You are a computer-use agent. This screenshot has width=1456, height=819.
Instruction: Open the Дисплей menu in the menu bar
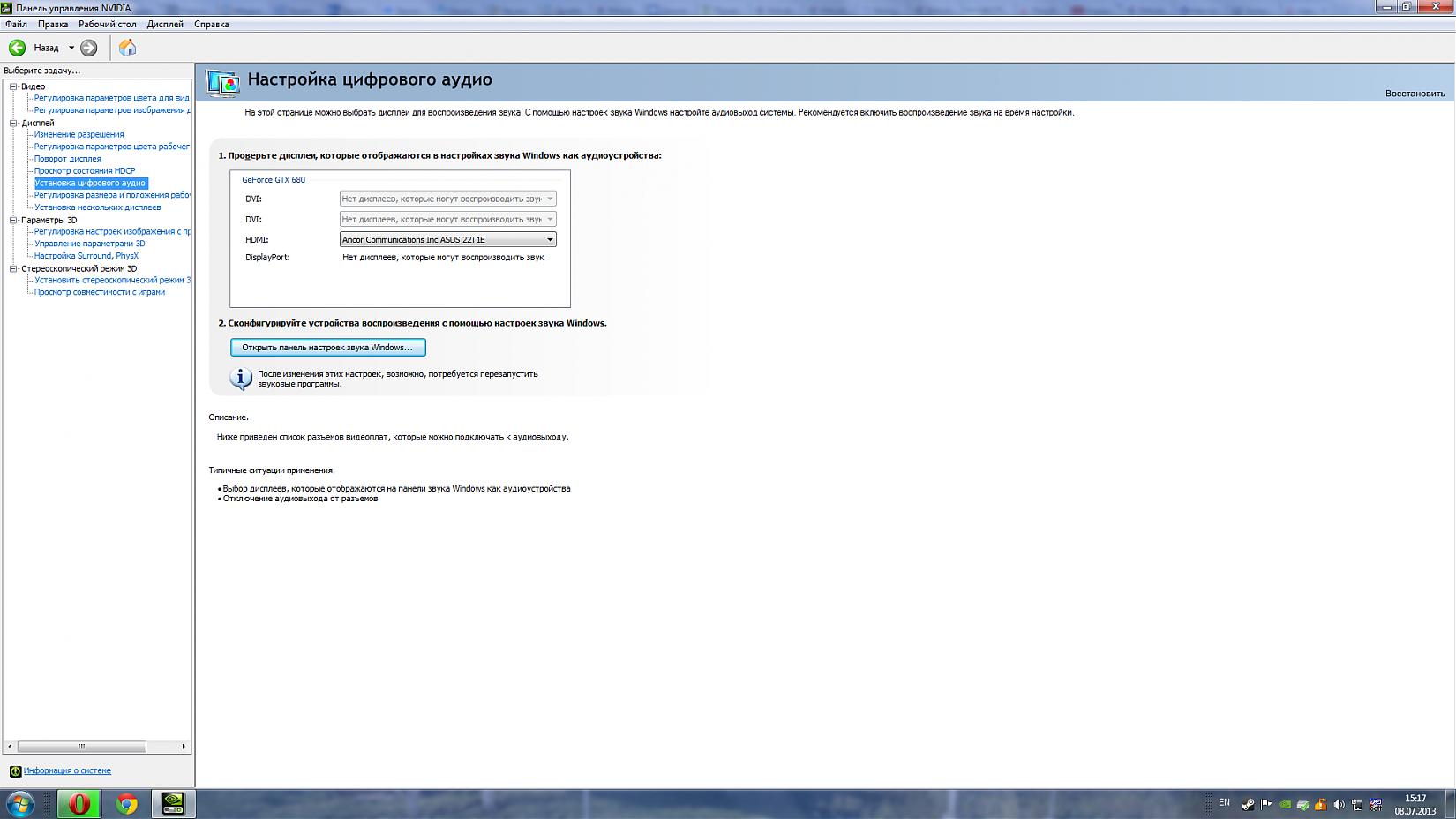point(165,24)
